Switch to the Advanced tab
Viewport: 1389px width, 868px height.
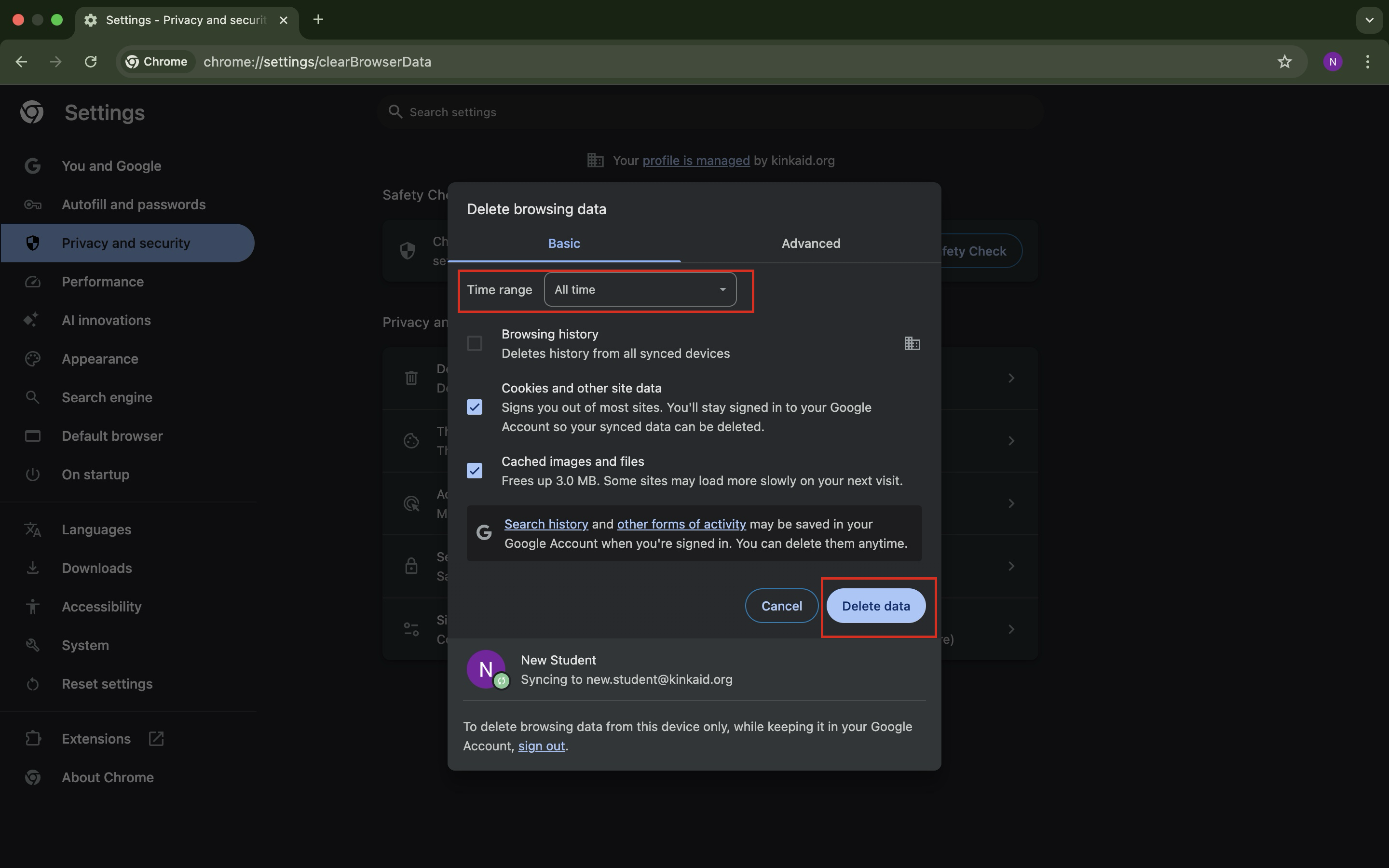click(x=810, y=244)
